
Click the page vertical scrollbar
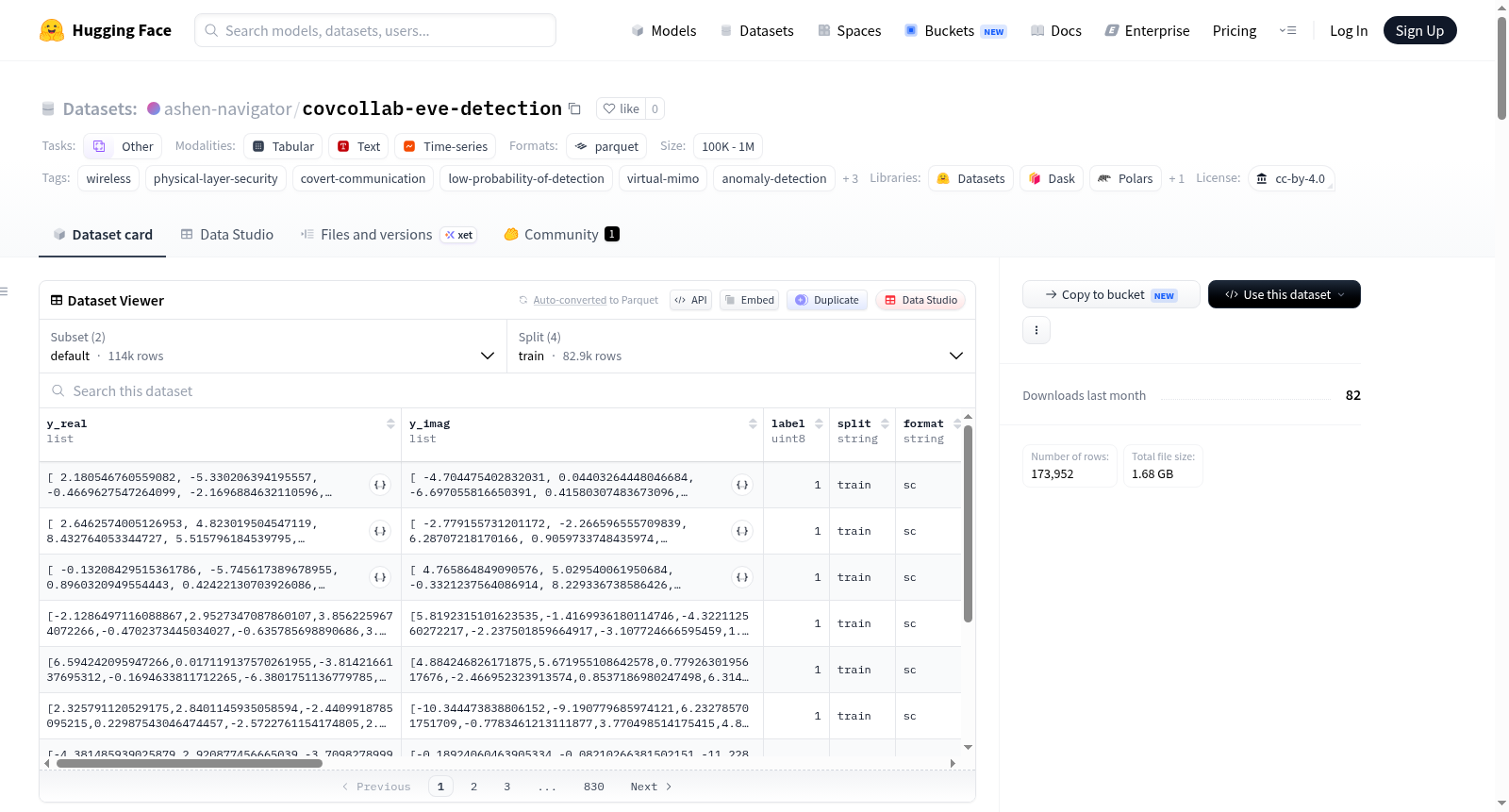(x=1501, y=68)
